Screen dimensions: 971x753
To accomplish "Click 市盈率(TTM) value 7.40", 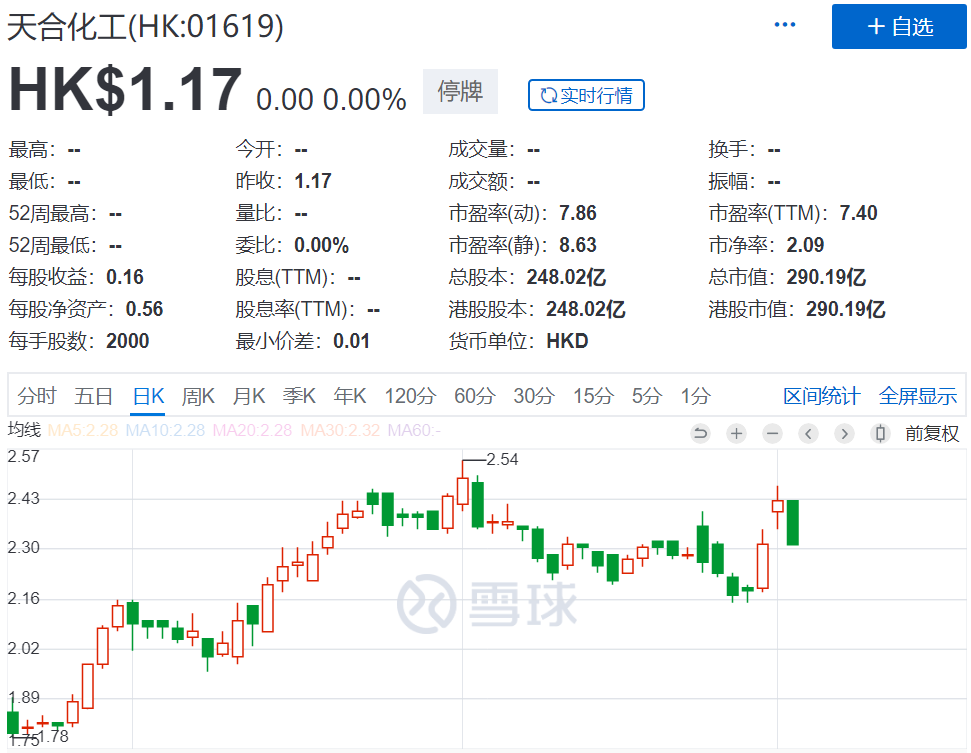I will coord(858,213).
